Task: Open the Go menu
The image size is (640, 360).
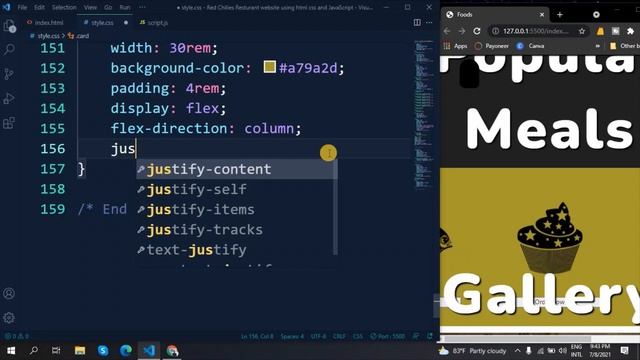Action: (x=108, y=7)
